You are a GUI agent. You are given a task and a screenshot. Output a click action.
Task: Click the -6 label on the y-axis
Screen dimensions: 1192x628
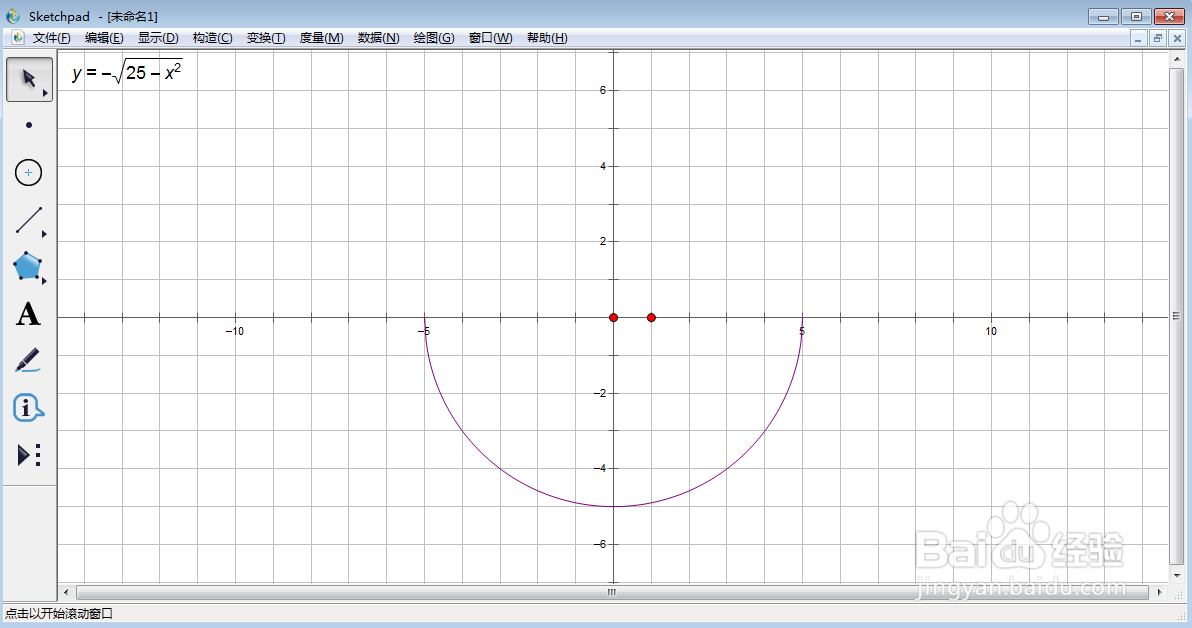pos(600,544)
